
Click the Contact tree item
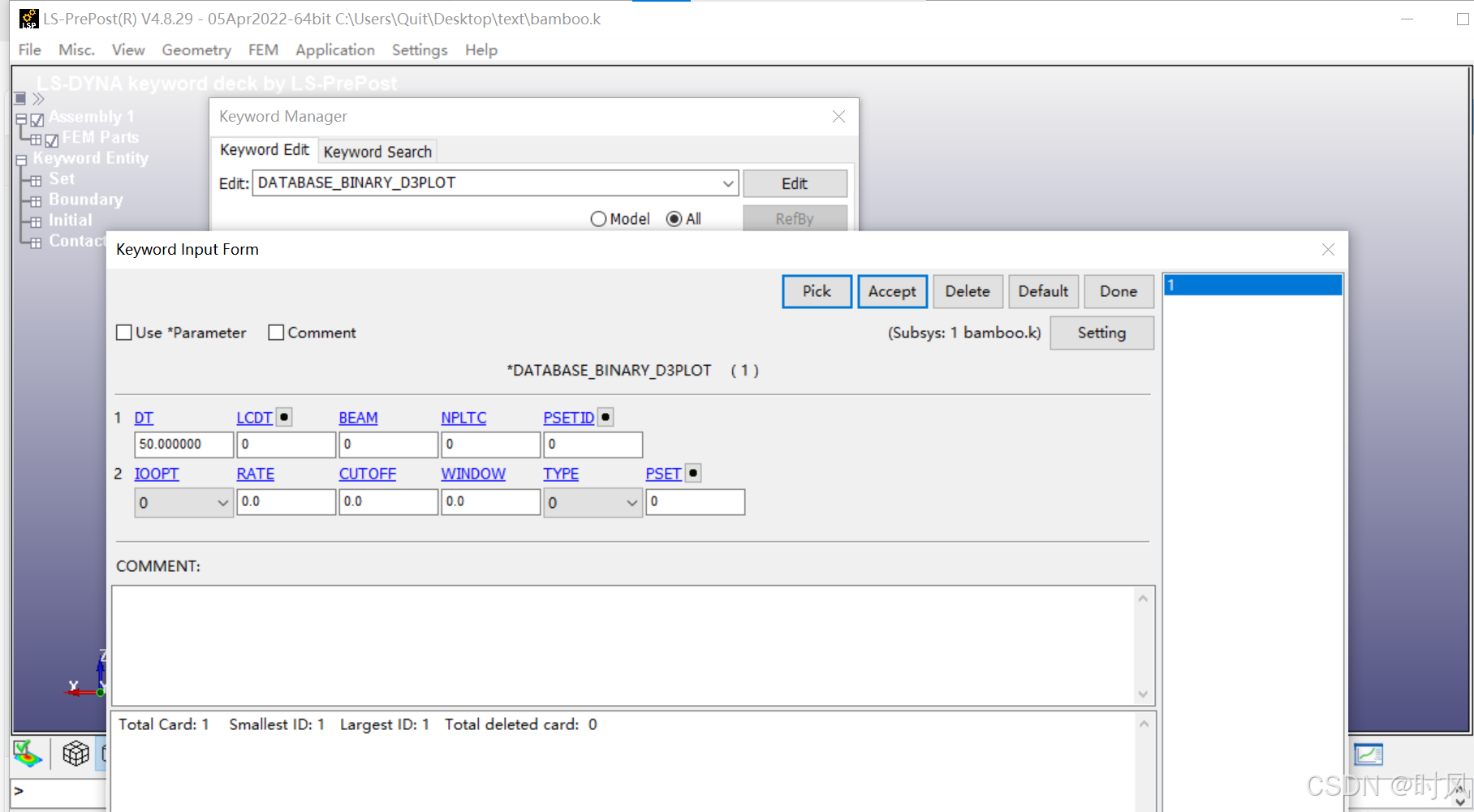pyautogui.click(x=77, y=241)
